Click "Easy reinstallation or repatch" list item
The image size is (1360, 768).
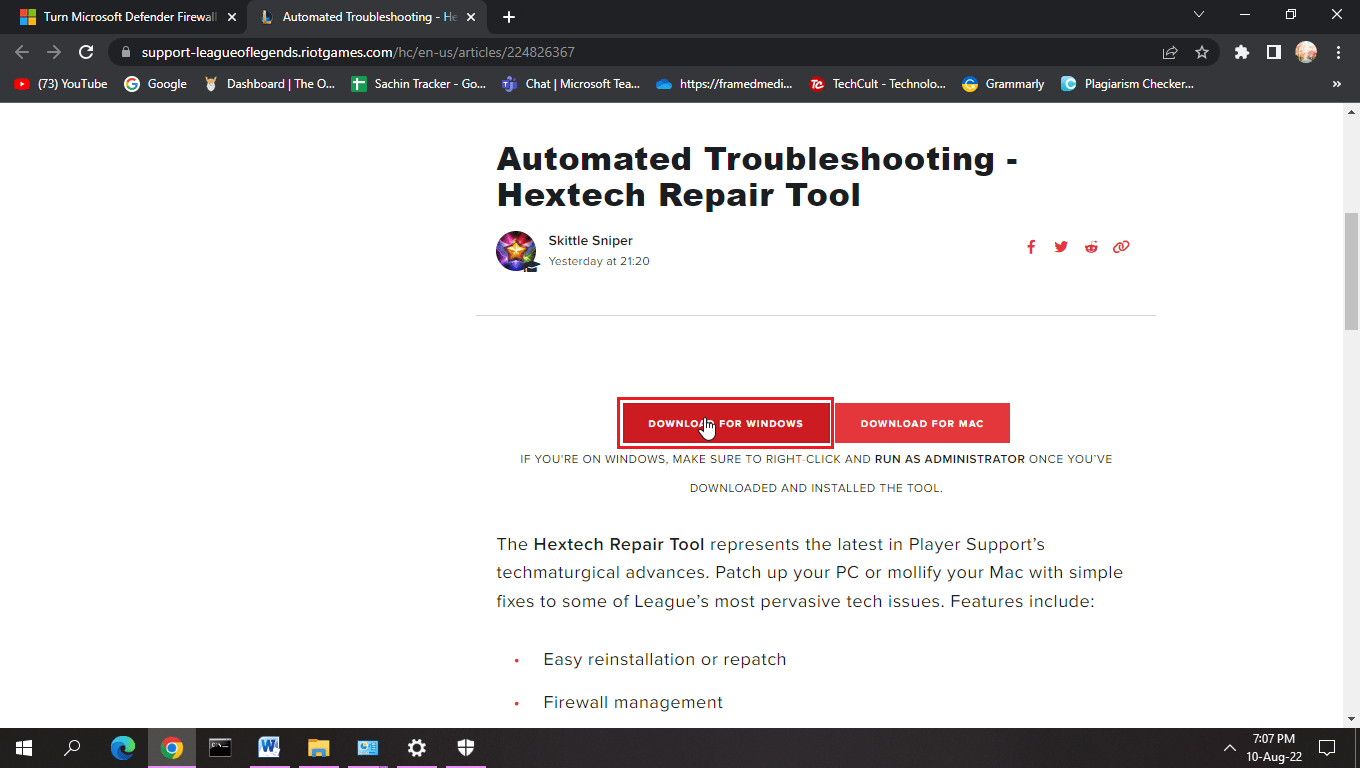pos(665,659)
